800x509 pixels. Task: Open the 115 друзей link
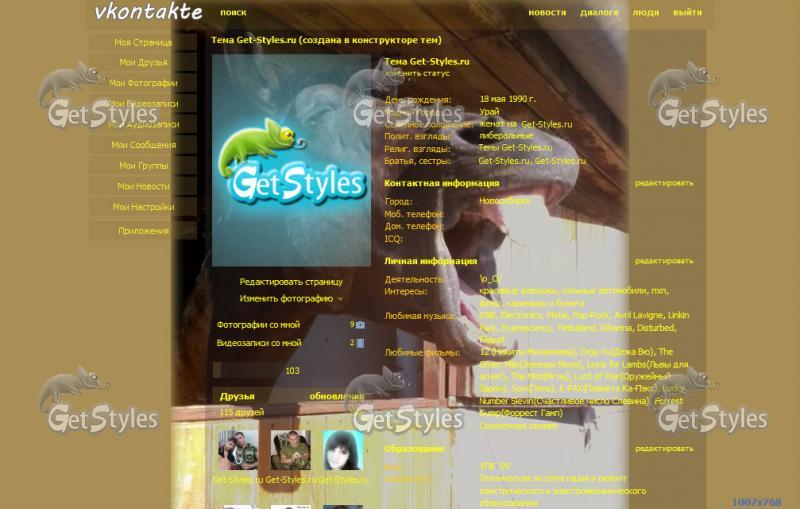tap(241, 412)
